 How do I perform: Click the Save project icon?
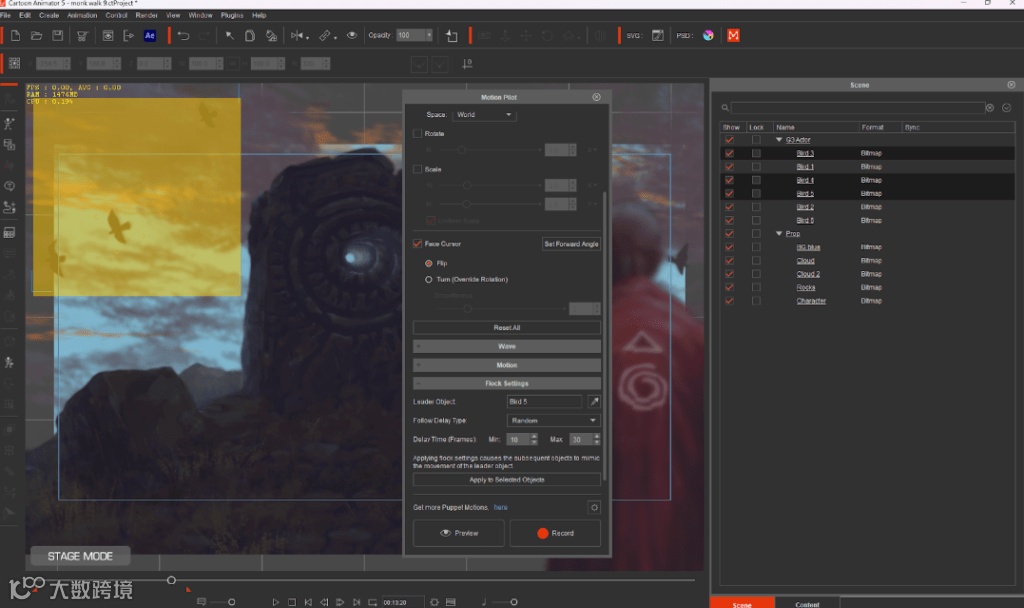[58, 36]
